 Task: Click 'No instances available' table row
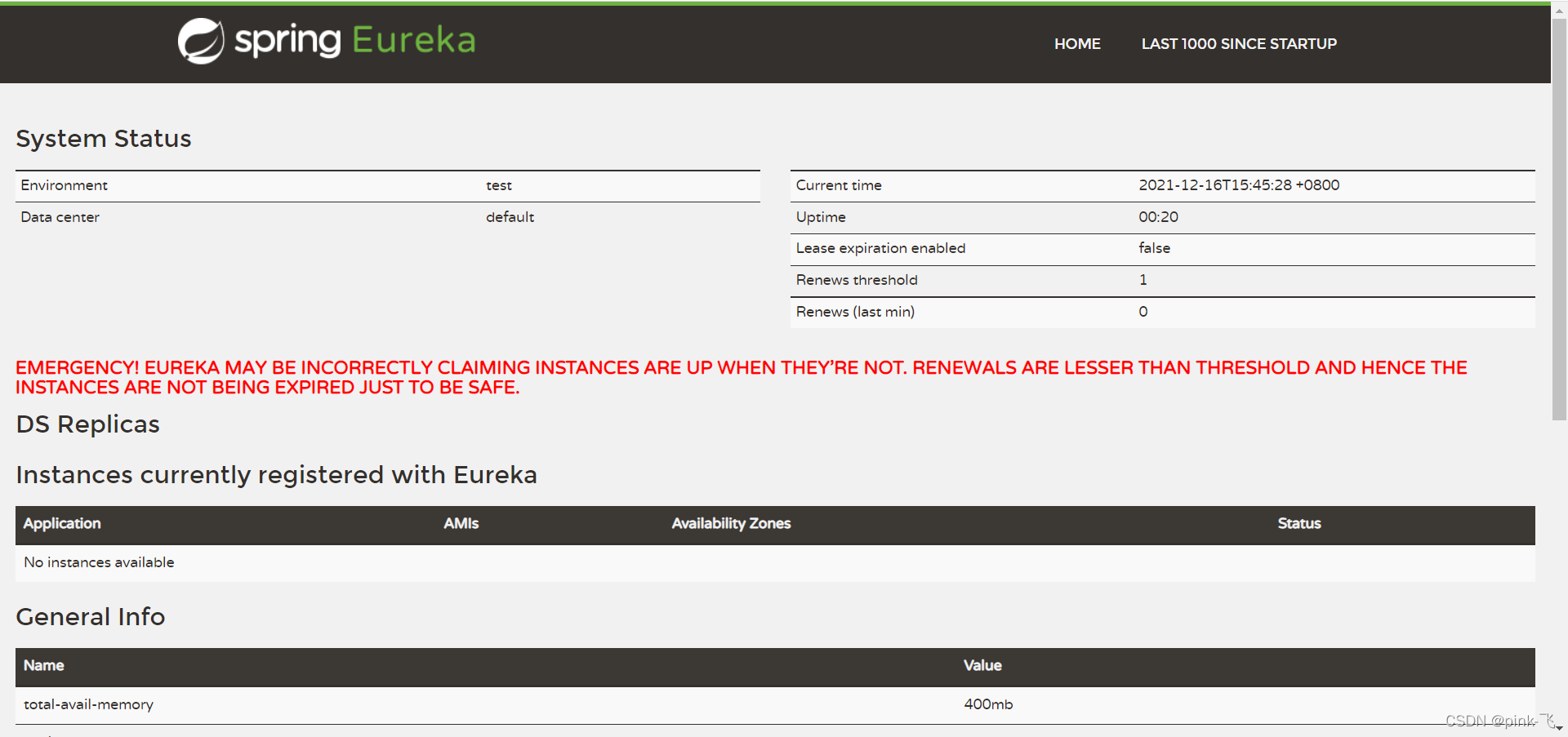point(98,562)
